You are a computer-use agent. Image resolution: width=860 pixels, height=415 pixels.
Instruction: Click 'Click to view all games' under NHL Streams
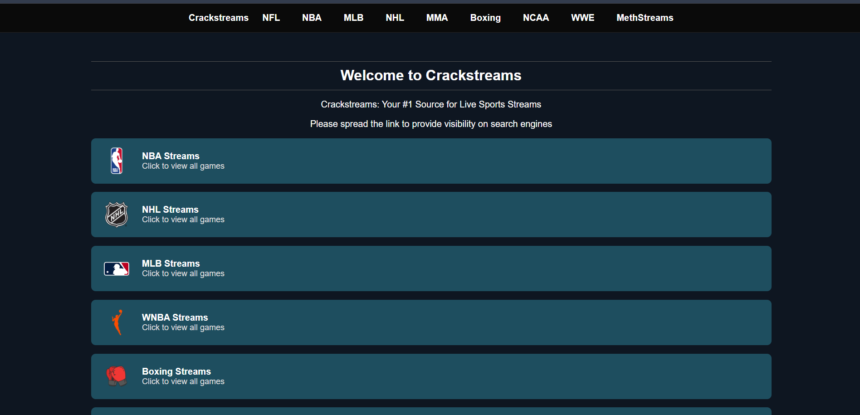(183, 219)
